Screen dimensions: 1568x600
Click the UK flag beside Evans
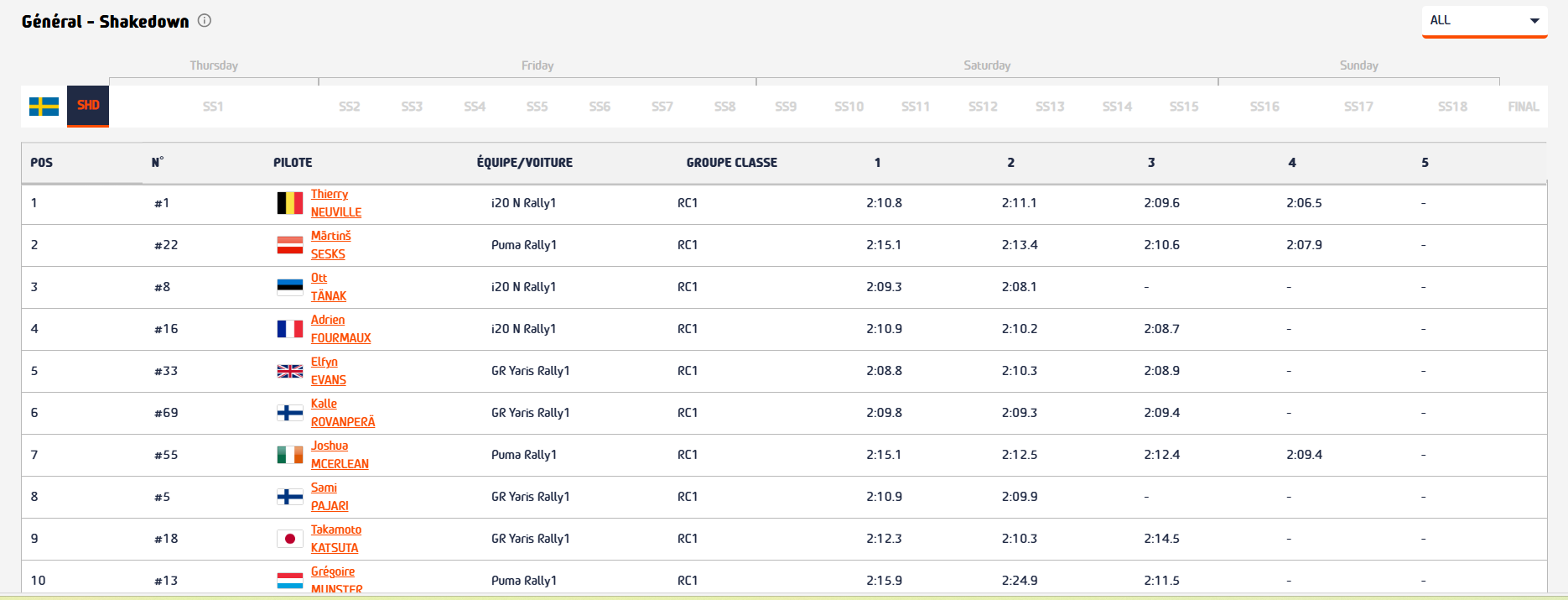point(290,371)
